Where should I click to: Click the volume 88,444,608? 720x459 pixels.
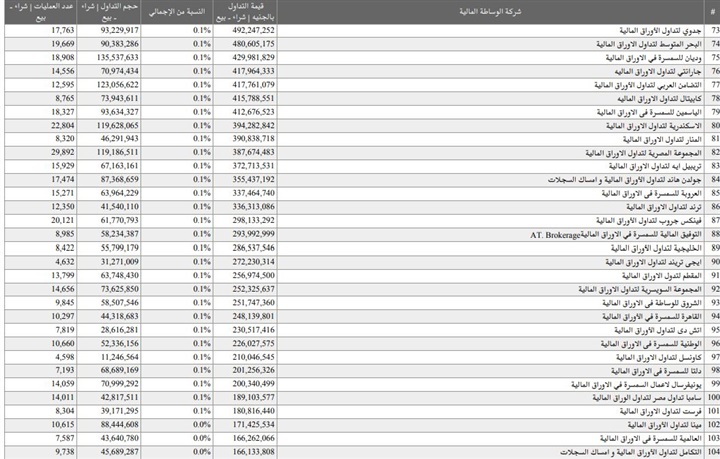(x=119, y=425)
